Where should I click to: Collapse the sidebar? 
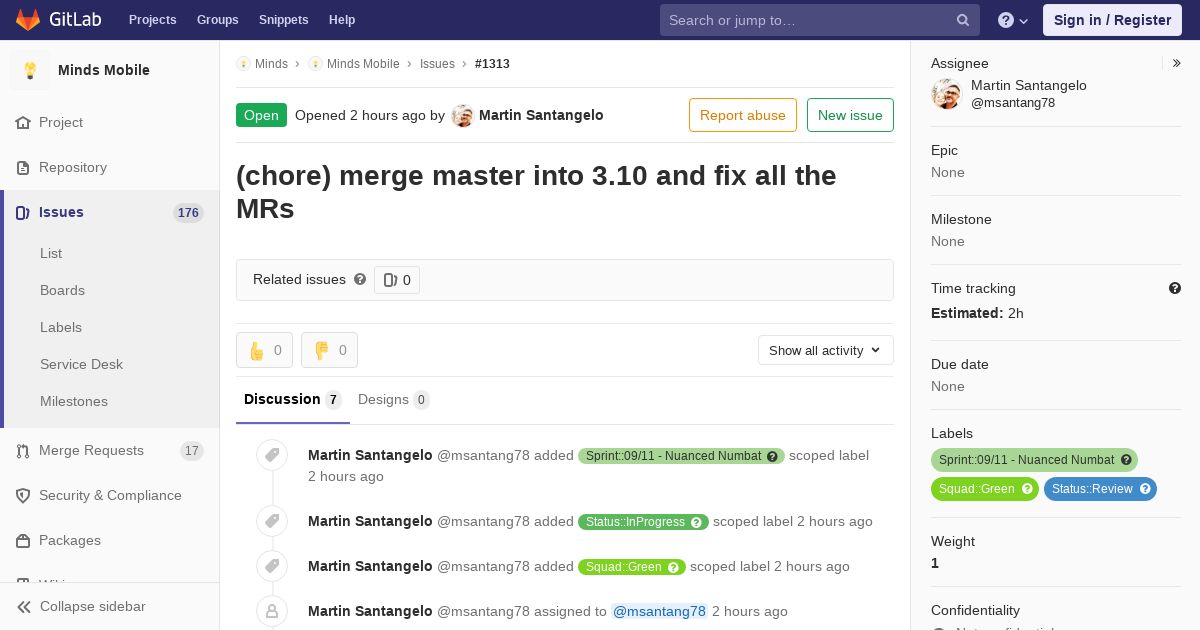110,606
